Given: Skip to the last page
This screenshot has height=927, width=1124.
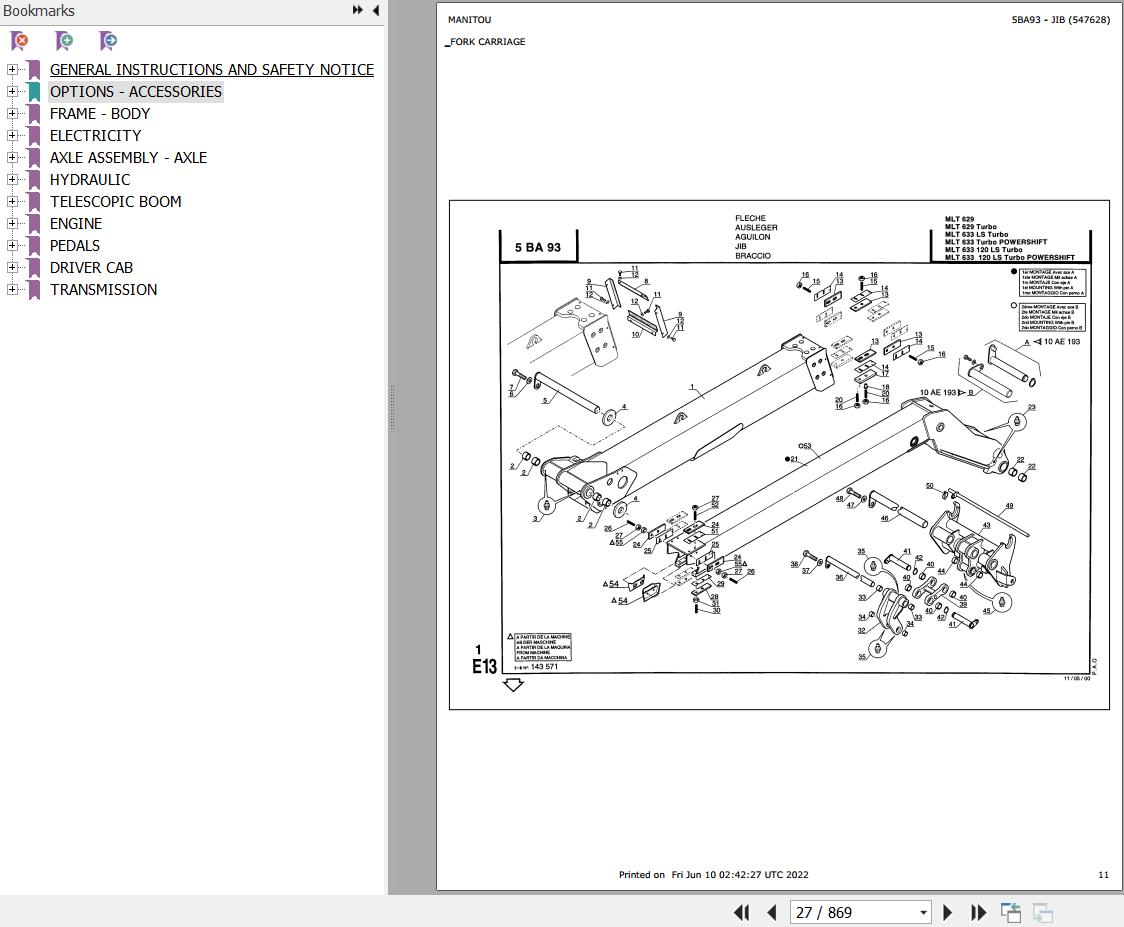Looking at the screenshot, I should tap(978, 912).
